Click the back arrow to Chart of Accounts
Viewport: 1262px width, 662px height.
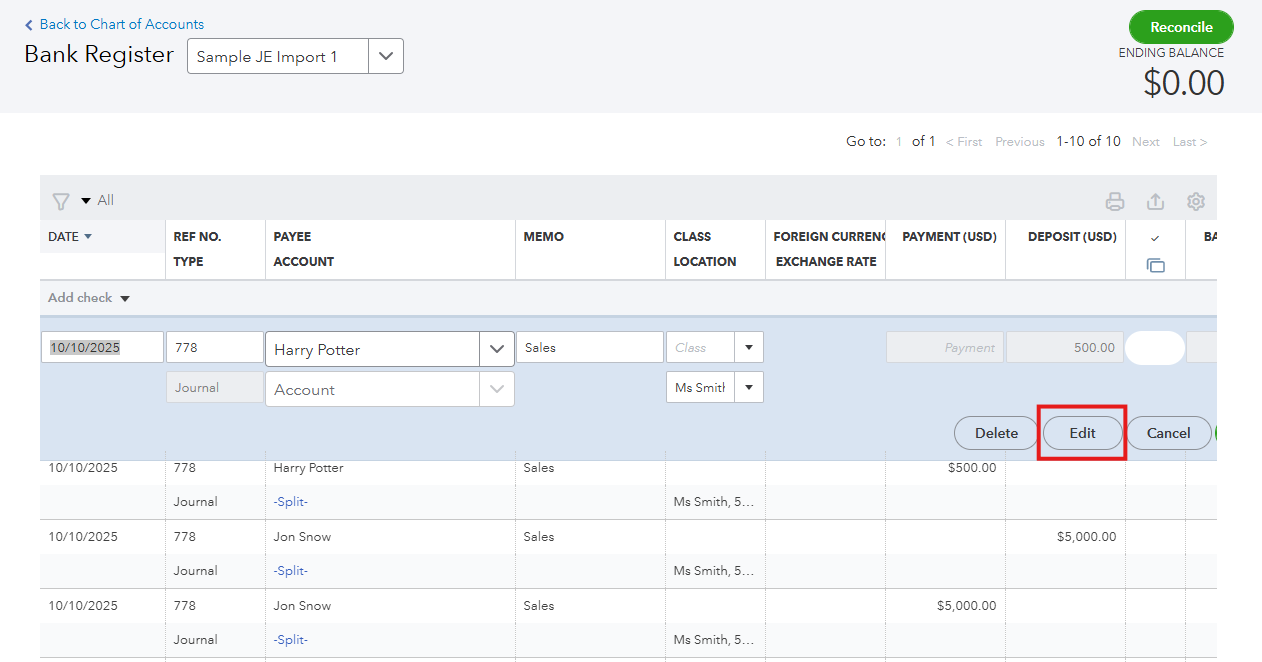point(29,24)
